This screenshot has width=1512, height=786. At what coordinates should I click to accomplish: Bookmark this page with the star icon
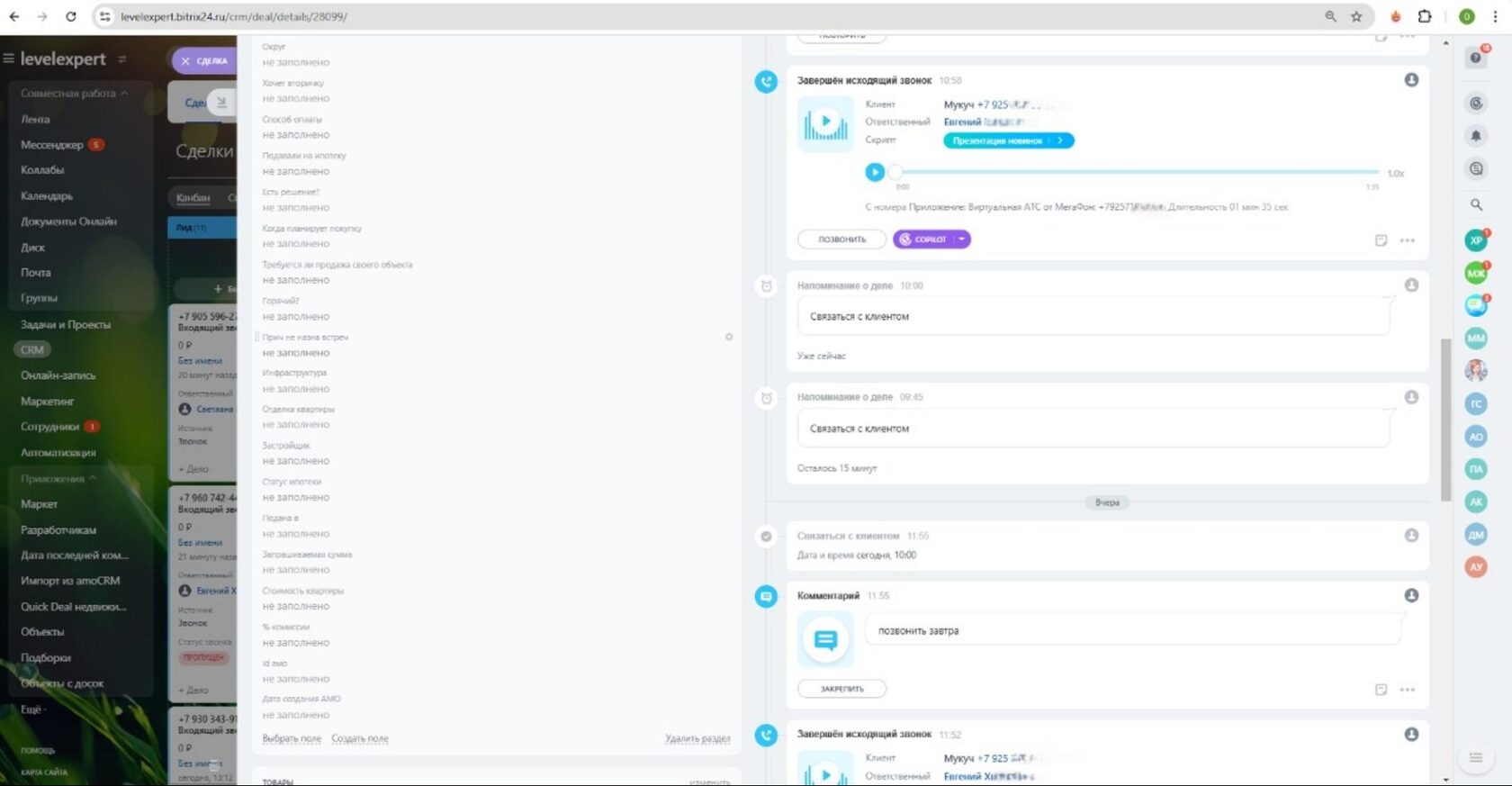pyautogui.click(x=1356, y=16)
